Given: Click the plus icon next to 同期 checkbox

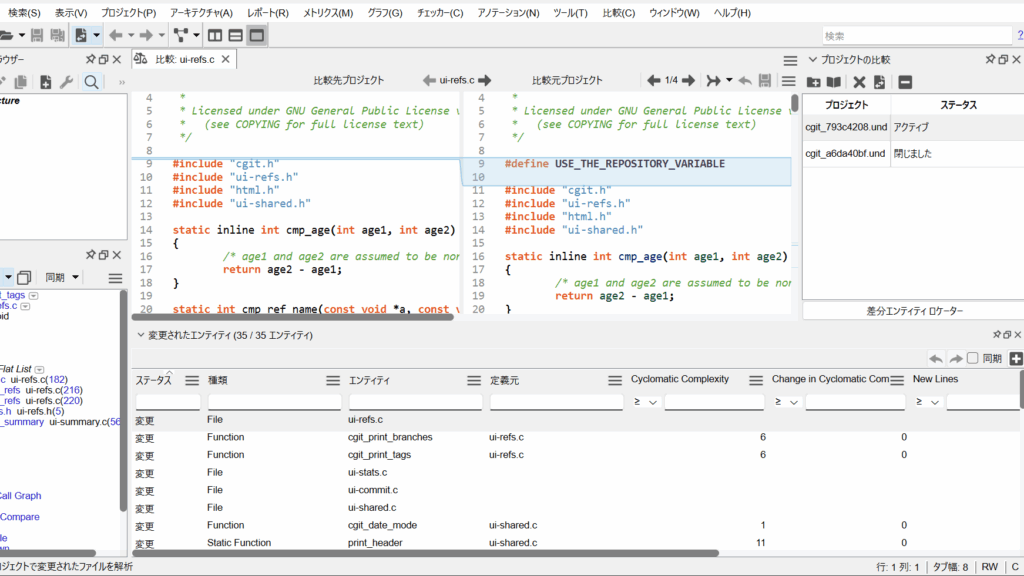Looking at the screenshot, I should (x=1016, y=358).
